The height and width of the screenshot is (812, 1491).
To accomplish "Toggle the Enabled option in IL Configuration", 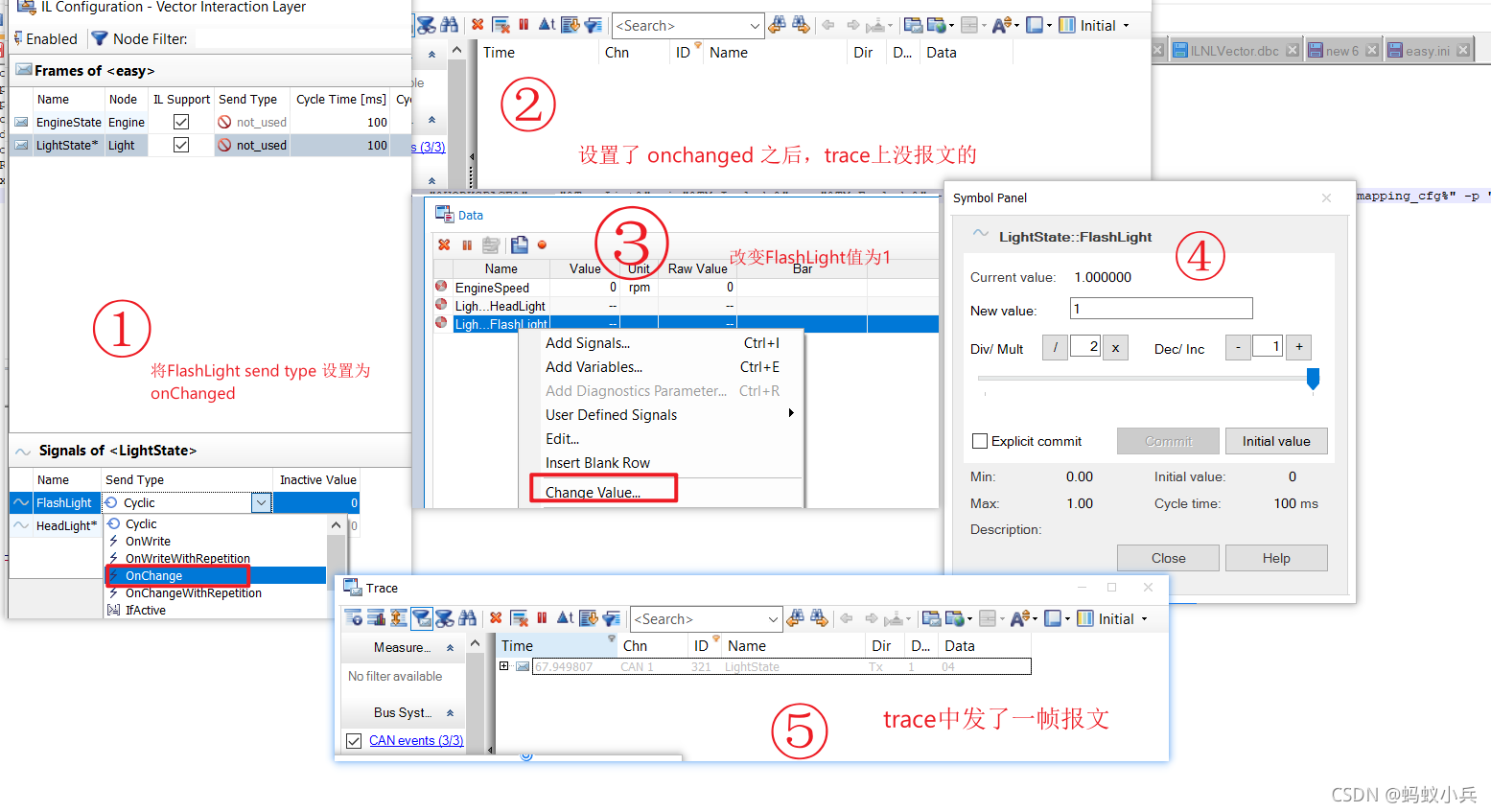I will (x=46, y=38).
